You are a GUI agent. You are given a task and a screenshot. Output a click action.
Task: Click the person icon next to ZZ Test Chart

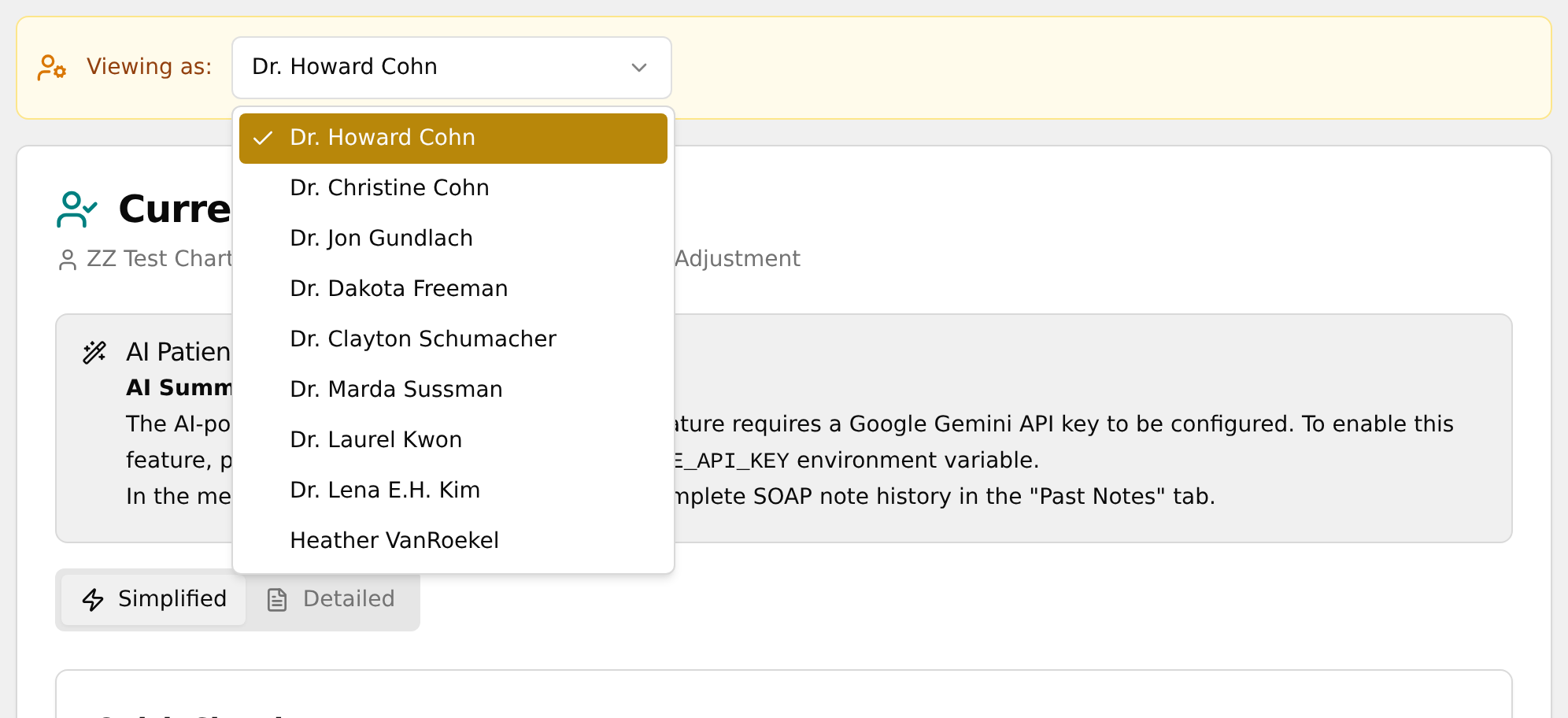point(68,260)
